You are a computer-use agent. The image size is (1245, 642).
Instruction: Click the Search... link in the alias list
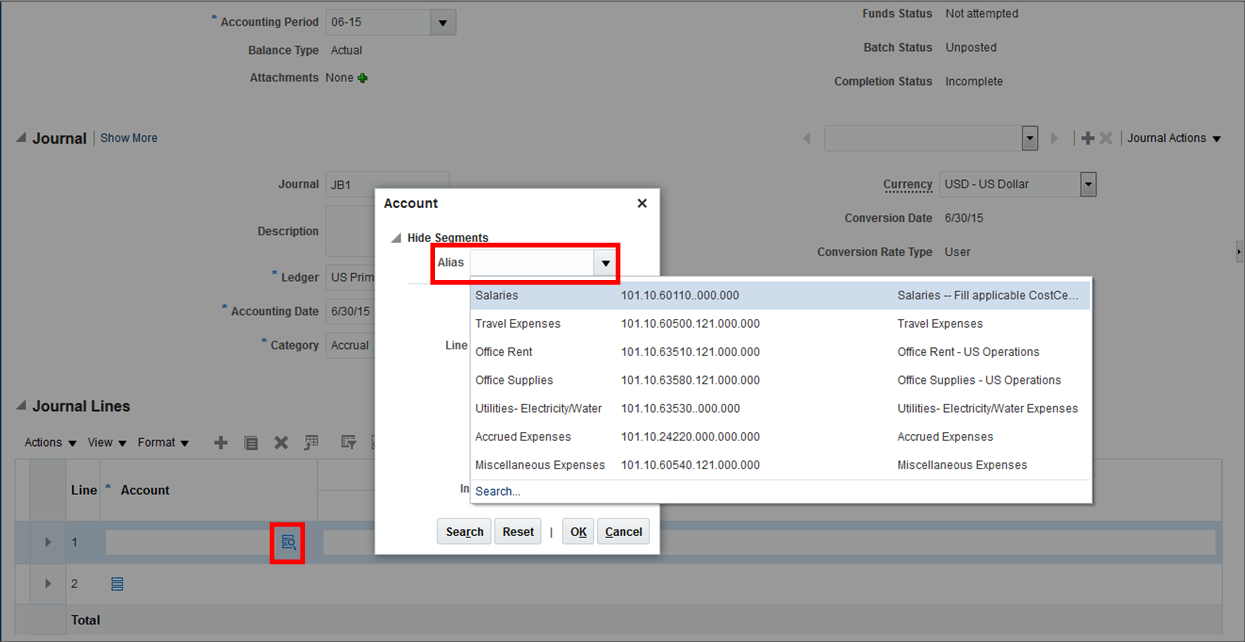pos(498,492)
